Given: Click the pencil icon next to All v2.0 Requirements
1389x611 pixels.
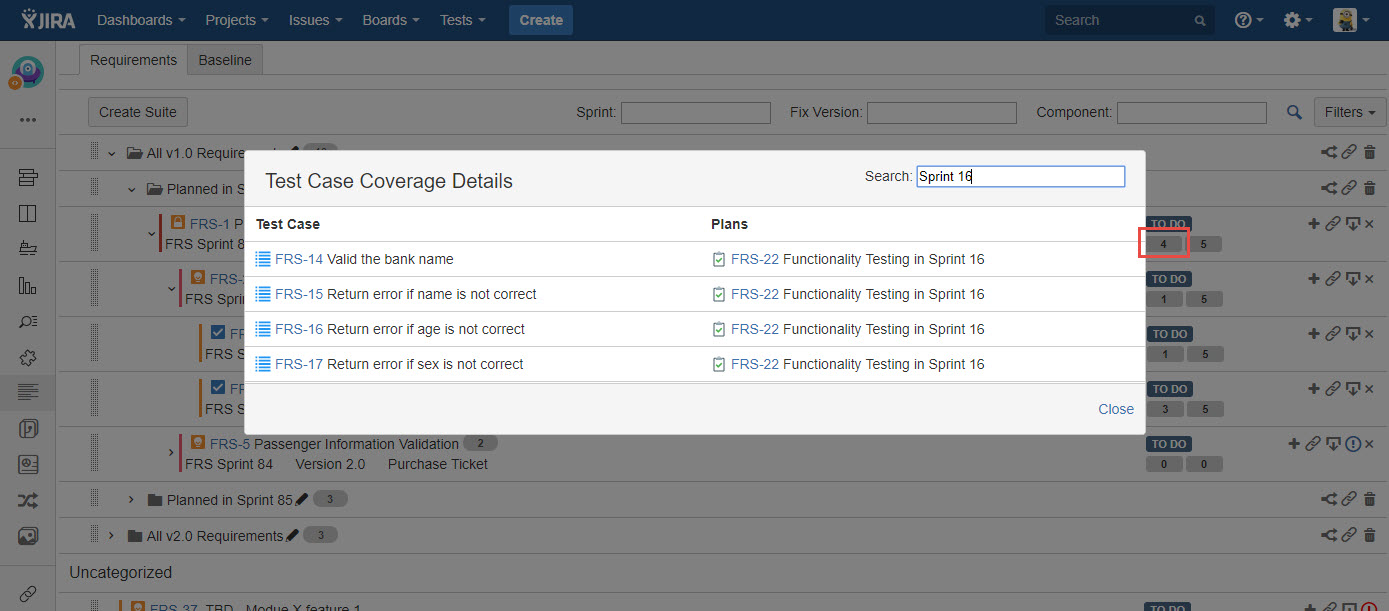Looking at the screenshot, I should coord(292,536).
